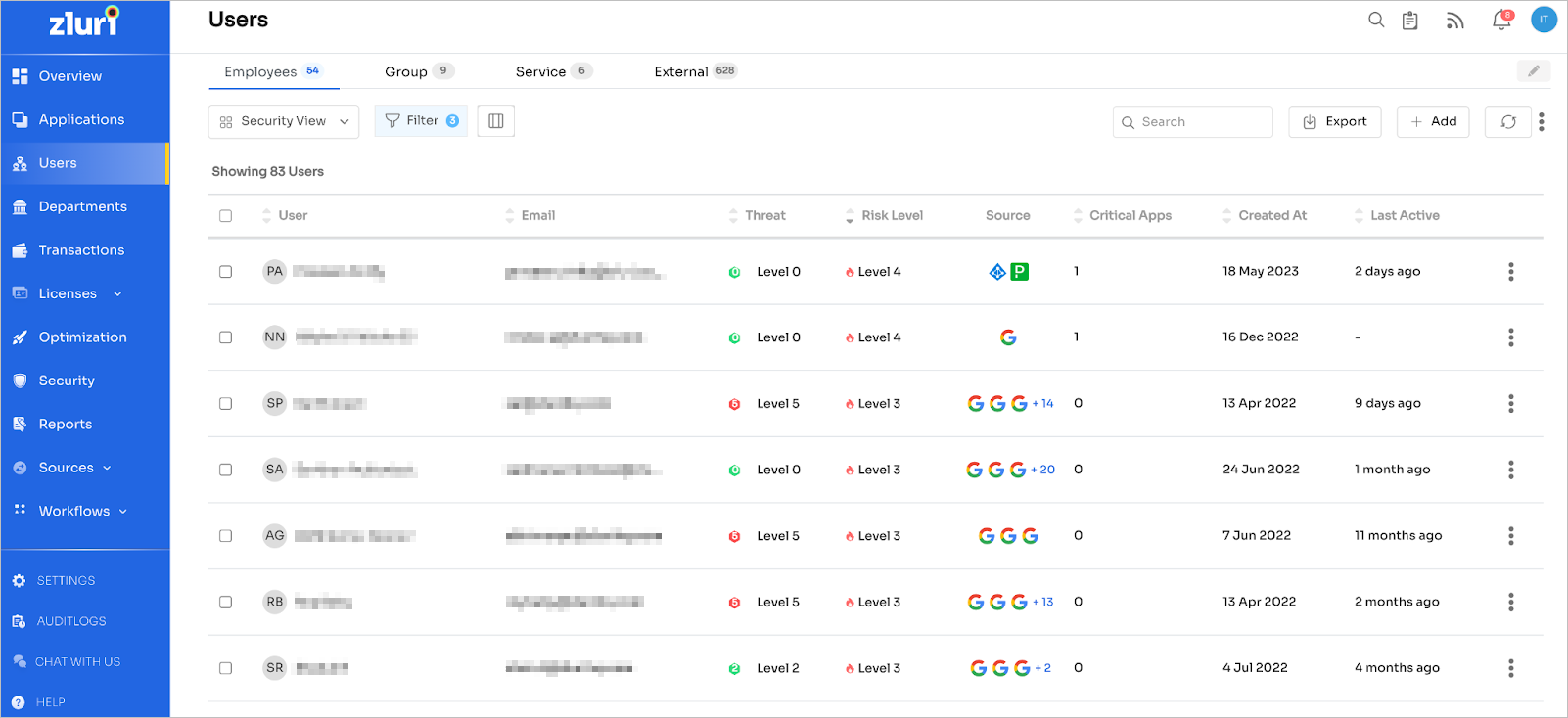Select the SP user row checkbox
The image size is (1568, 718).
226,403
